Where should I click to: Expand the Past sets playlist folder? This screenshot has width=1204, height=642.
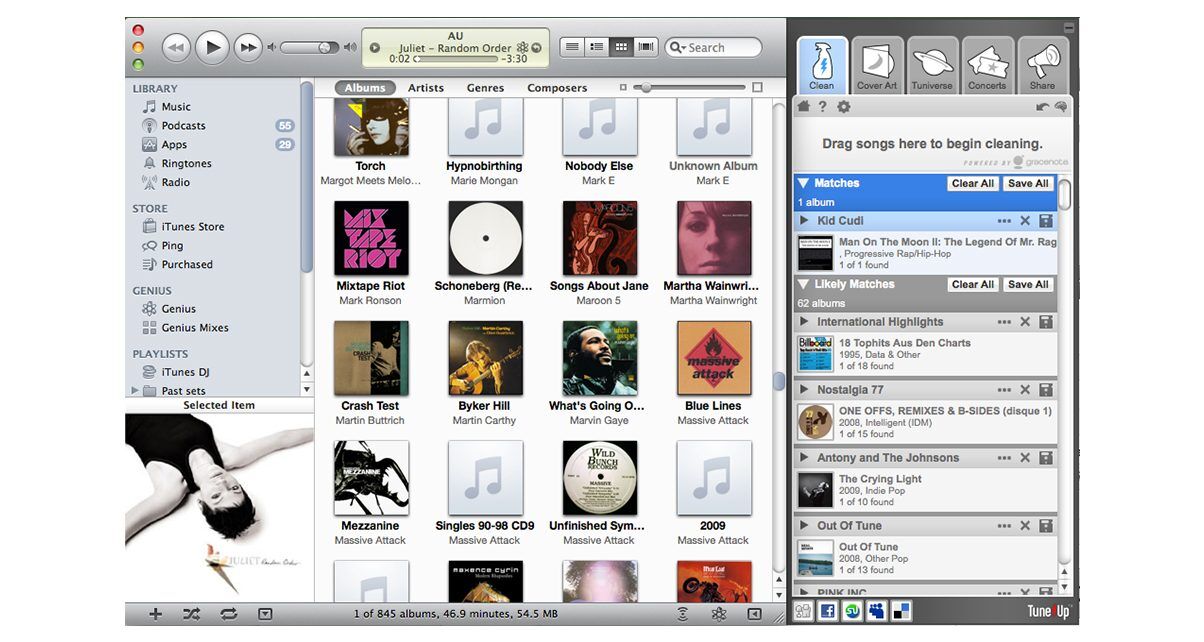pyautogui.click(x=135, y=391)
